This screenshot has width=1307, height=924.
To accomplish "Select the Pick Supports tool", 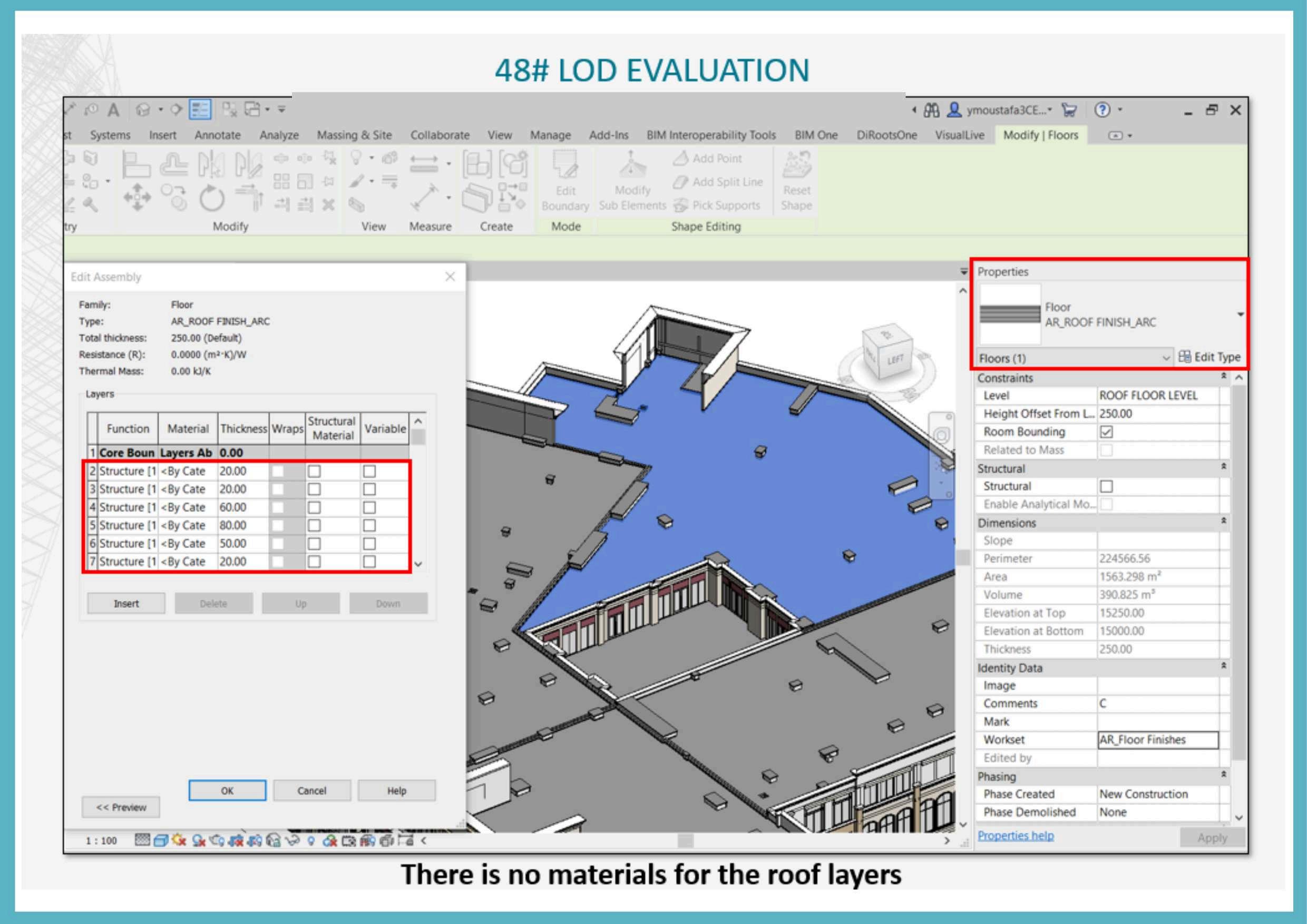I will [x=718, y=205].
